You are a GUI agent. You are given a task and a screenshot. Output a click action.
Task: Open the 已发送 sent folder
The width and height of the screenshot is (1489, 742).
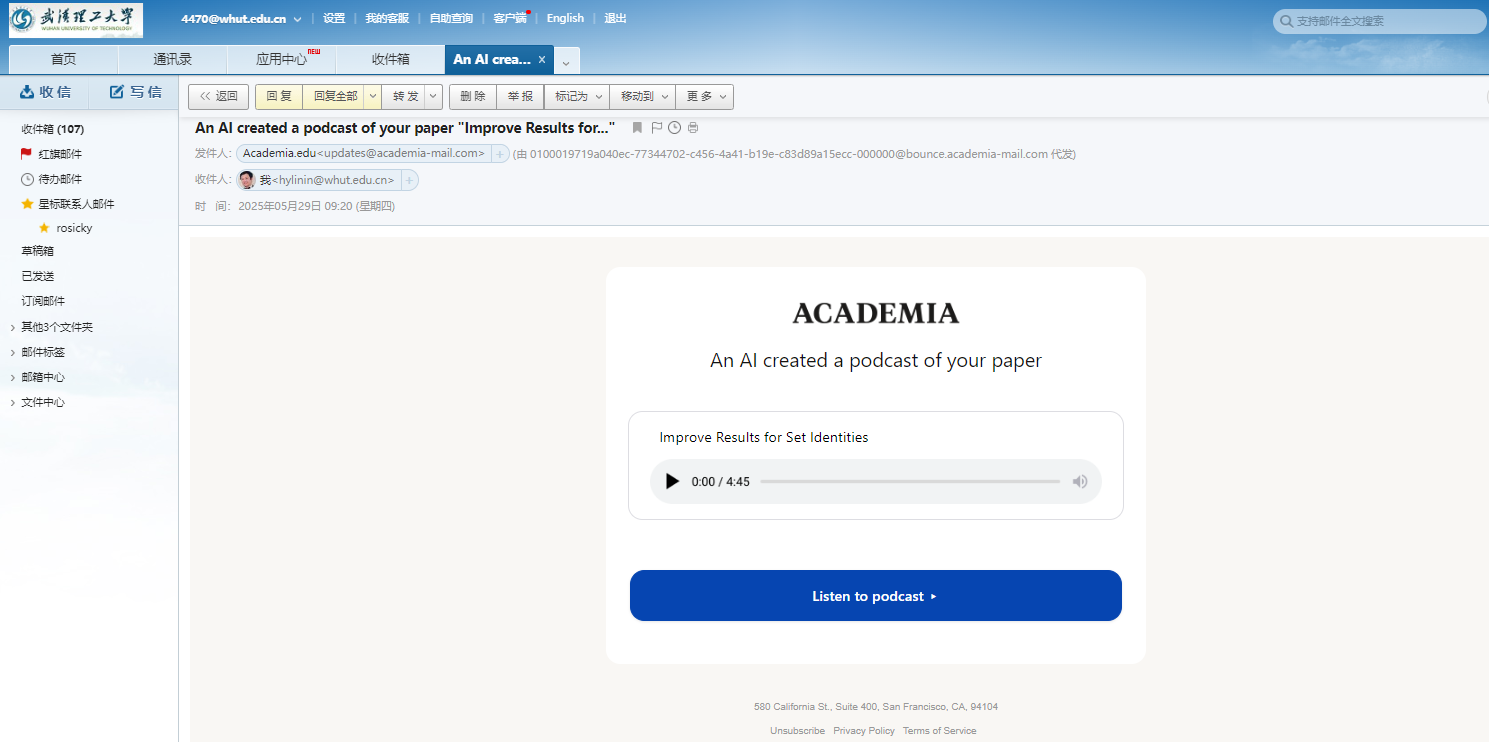[38, 276]
